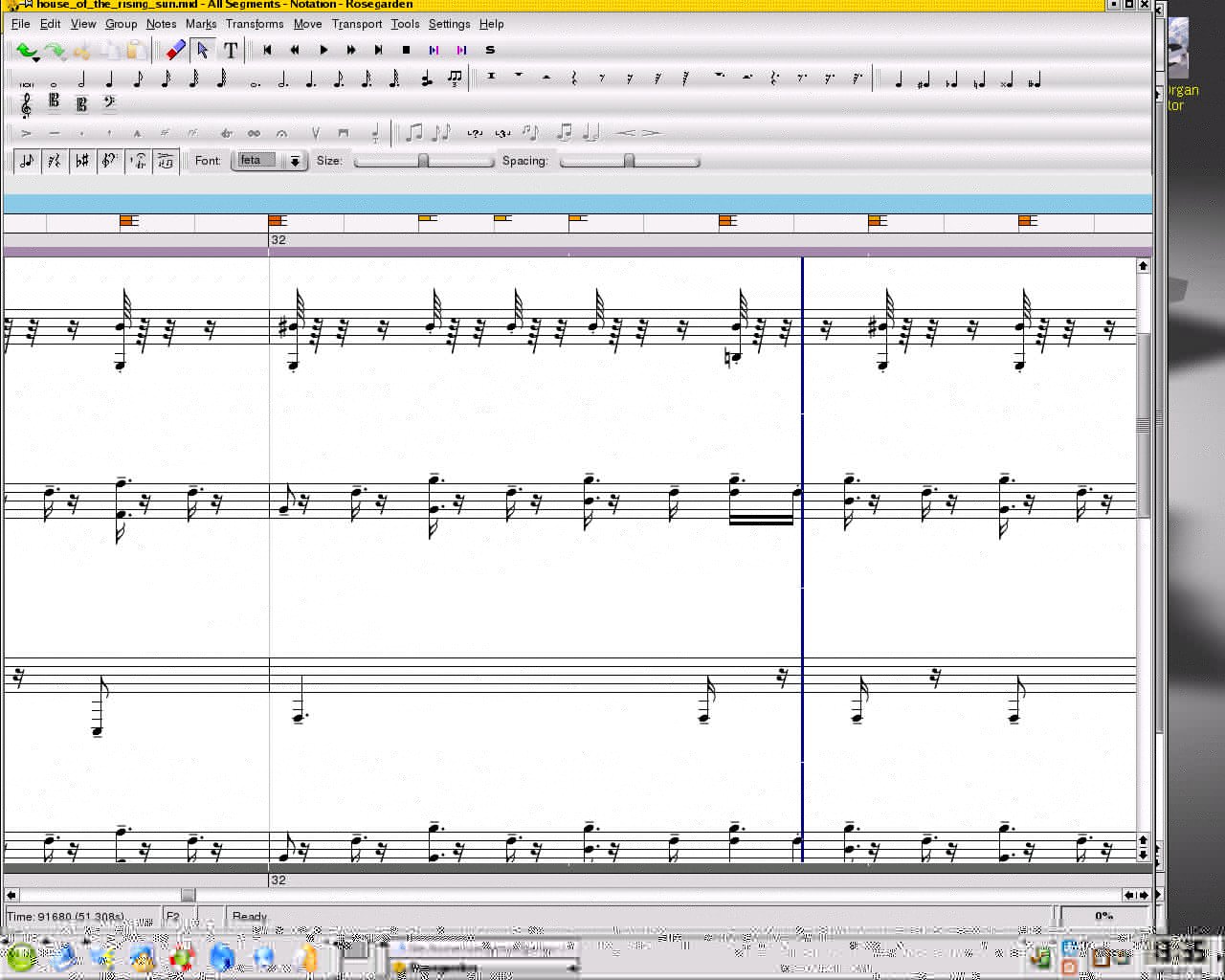Image resolution: width=1225 pixels, height=980 pixels.
Task: Toggle the Text T tool
Action: 231,50
